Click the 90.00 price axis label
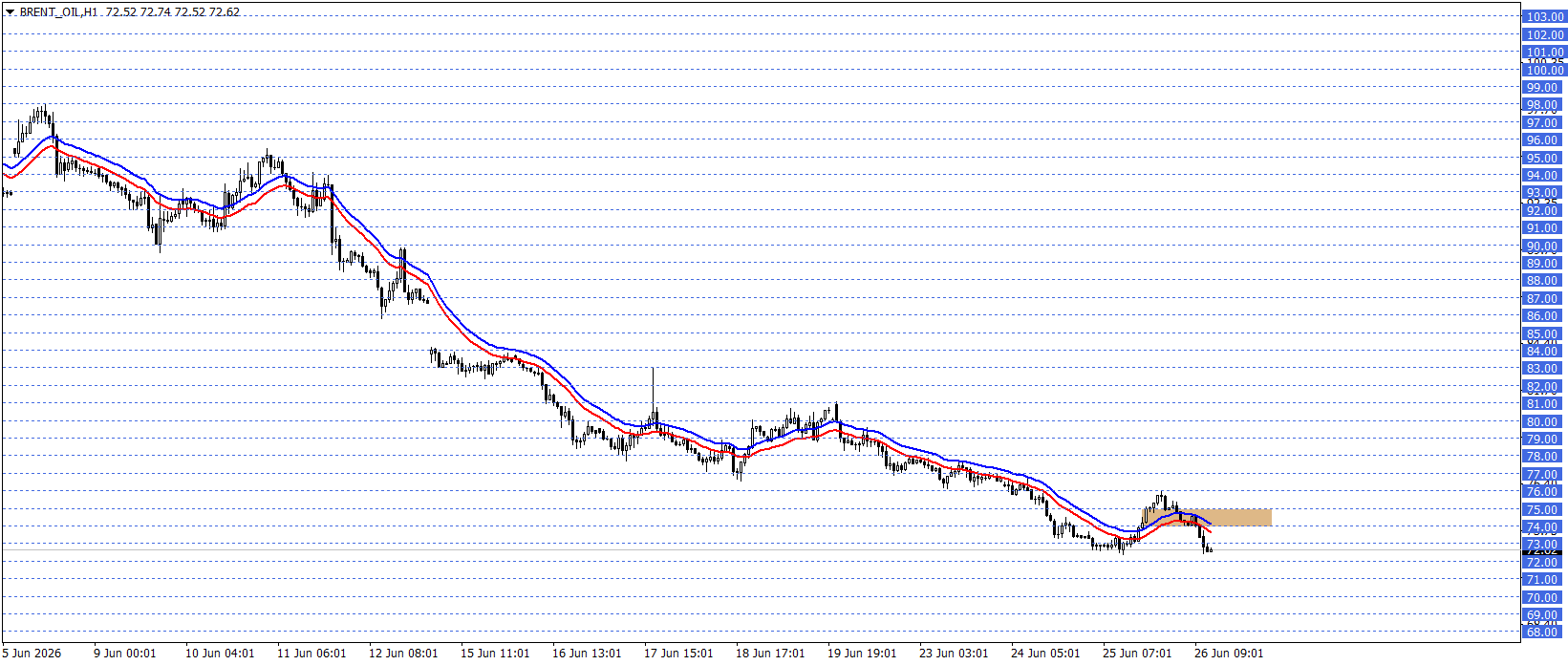 [x=1542, y=247]
